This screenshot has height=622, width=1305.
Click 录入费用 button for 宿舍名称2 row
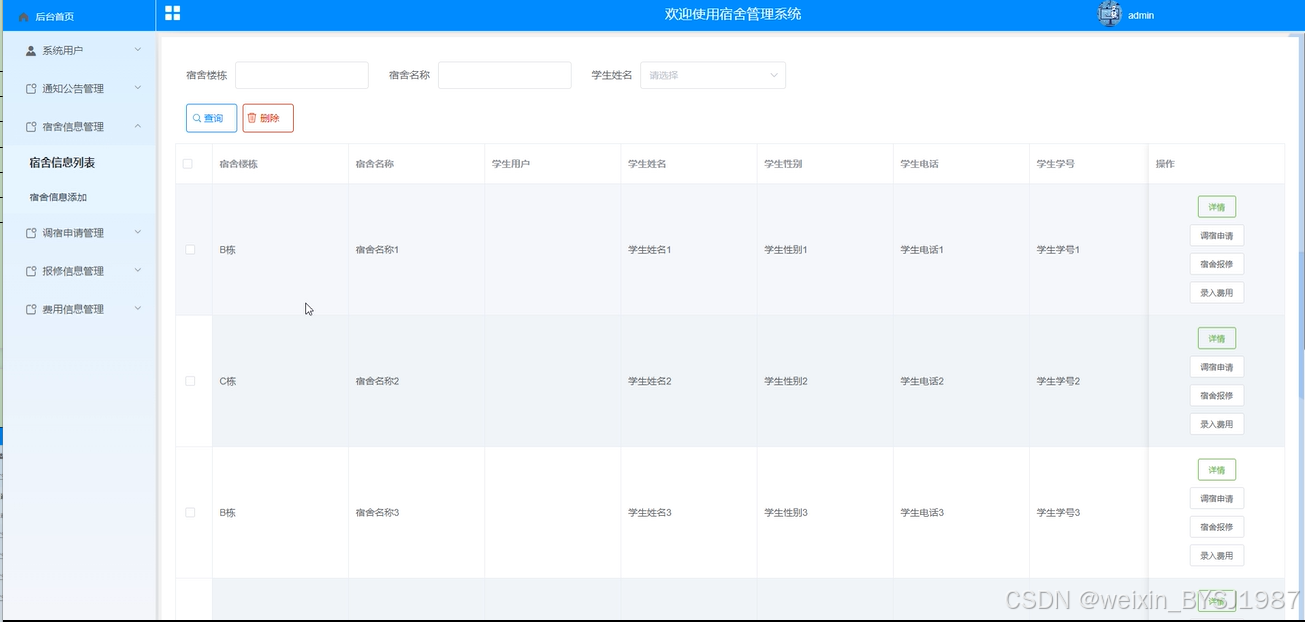(1217, 424)
